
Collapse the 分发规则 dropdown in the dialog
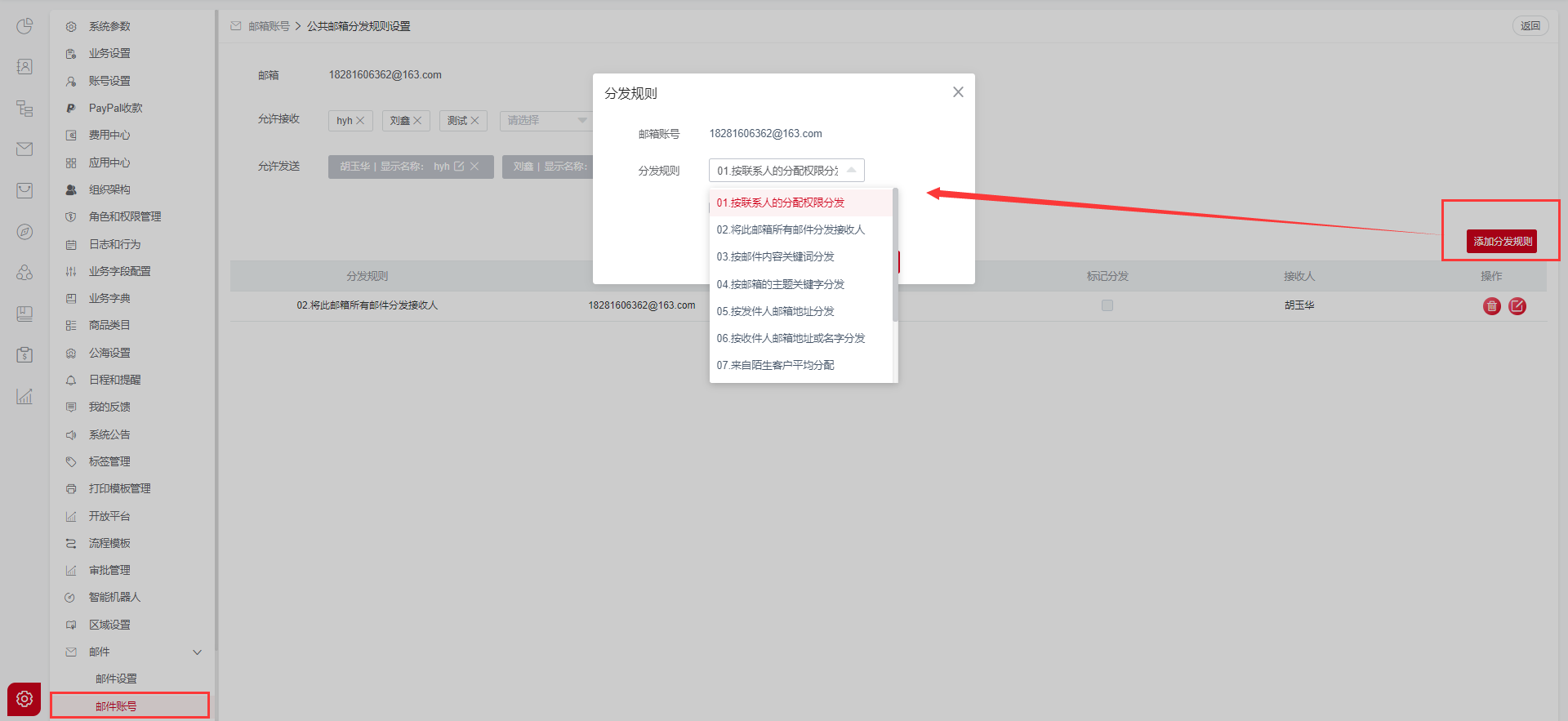(851, 170)
